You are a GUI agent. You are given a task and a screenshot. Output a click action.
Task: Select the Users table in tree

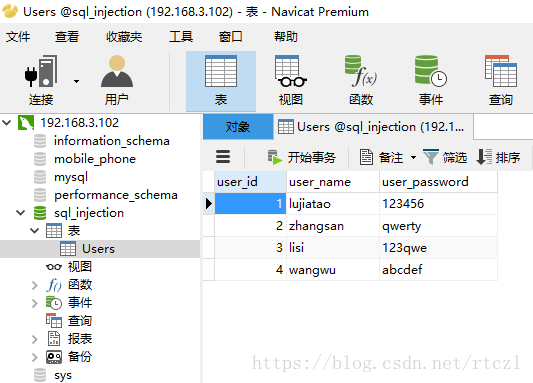coord(99,249)
